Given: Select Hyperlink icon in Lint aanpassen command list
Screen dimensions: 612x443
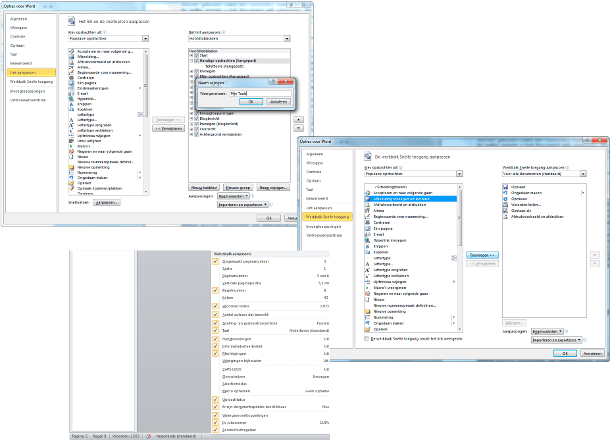Looking at the screenshot, I should coord(71,99).
